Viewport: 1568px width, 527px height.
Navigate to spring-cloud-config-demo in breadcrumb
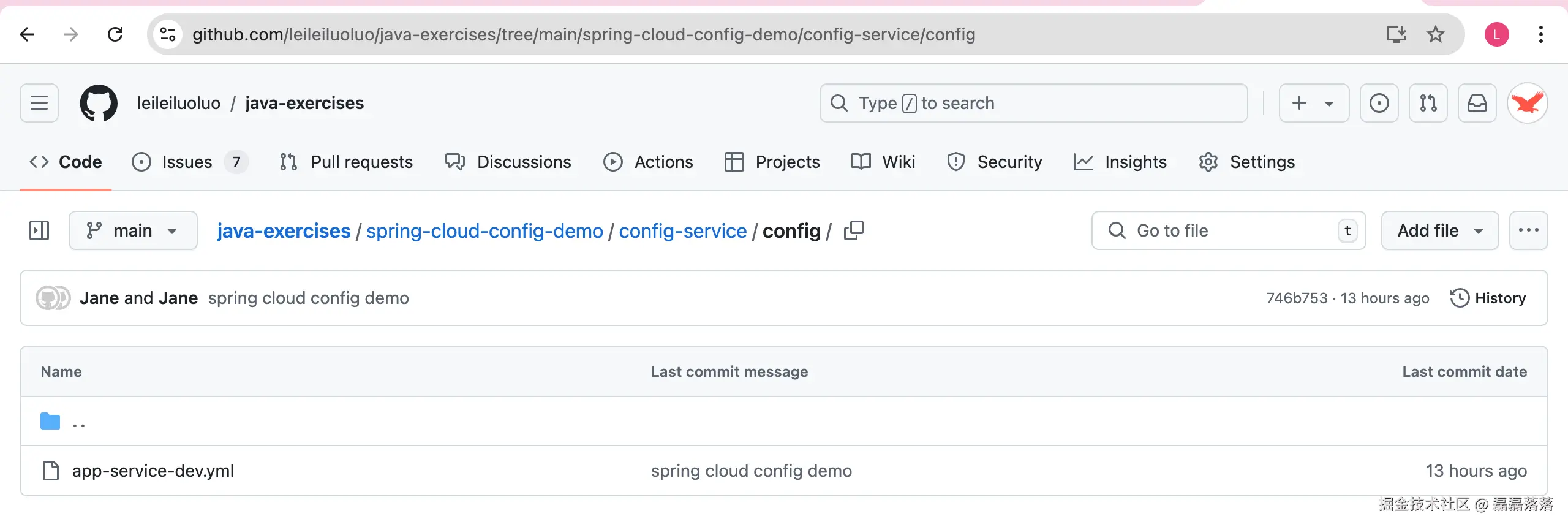click(484, 230)
